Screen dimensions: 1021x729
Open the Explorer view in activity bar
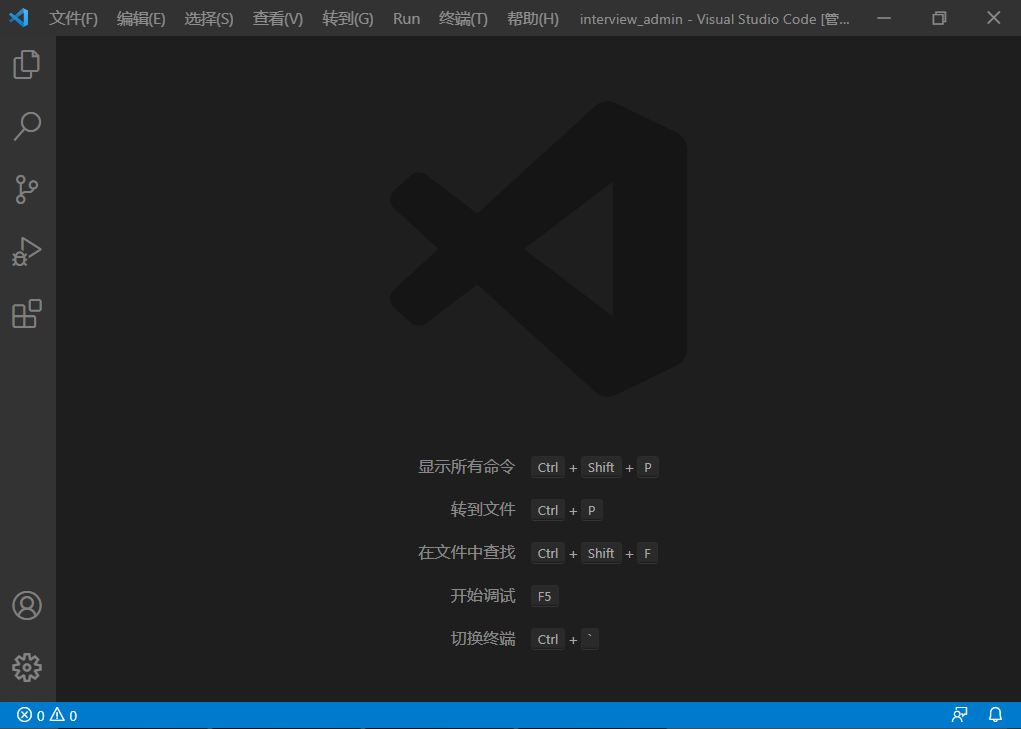[x=27, y=64]
